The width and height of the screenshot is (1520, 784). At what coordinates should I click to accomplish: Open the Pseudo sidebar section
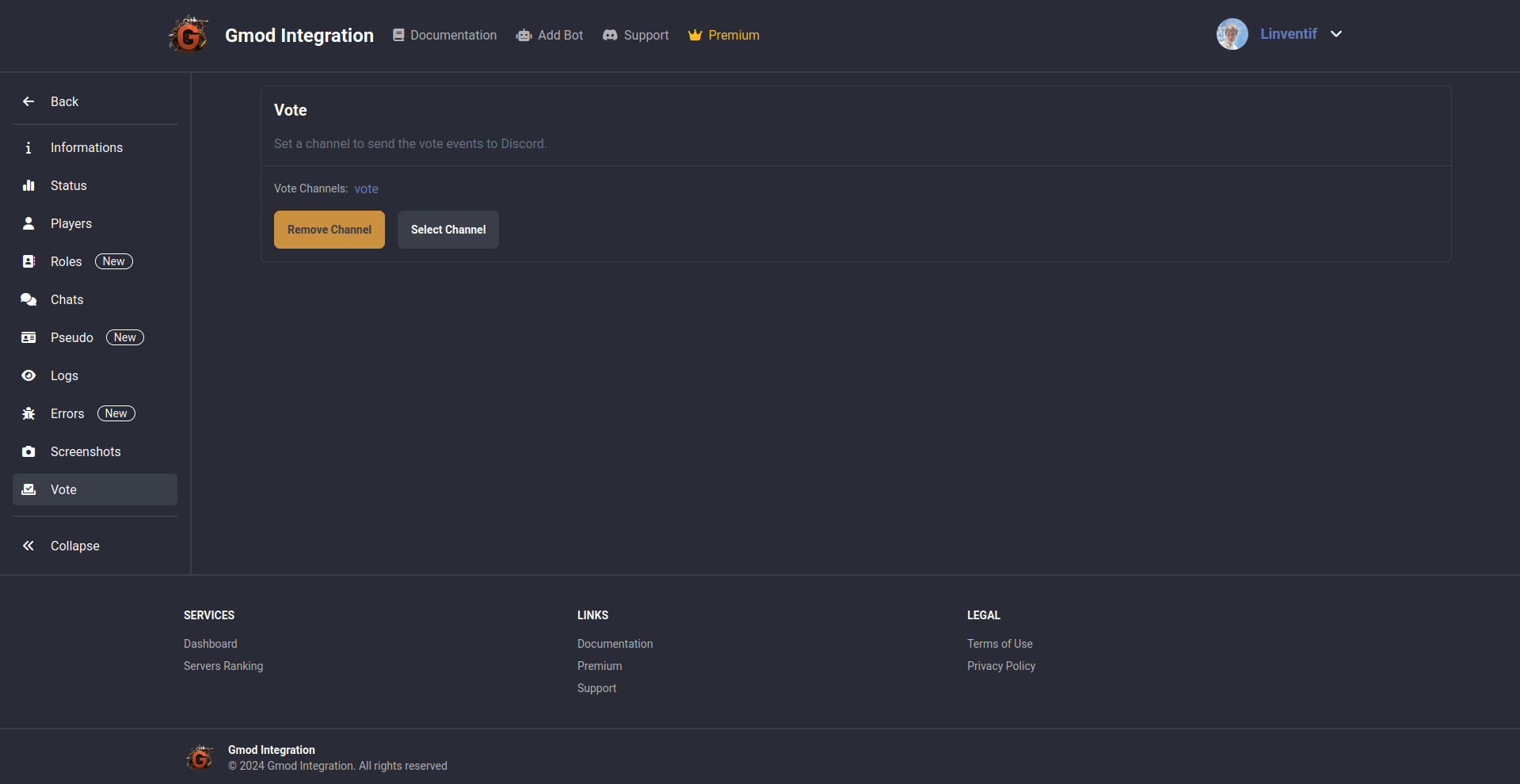[72, 337]
